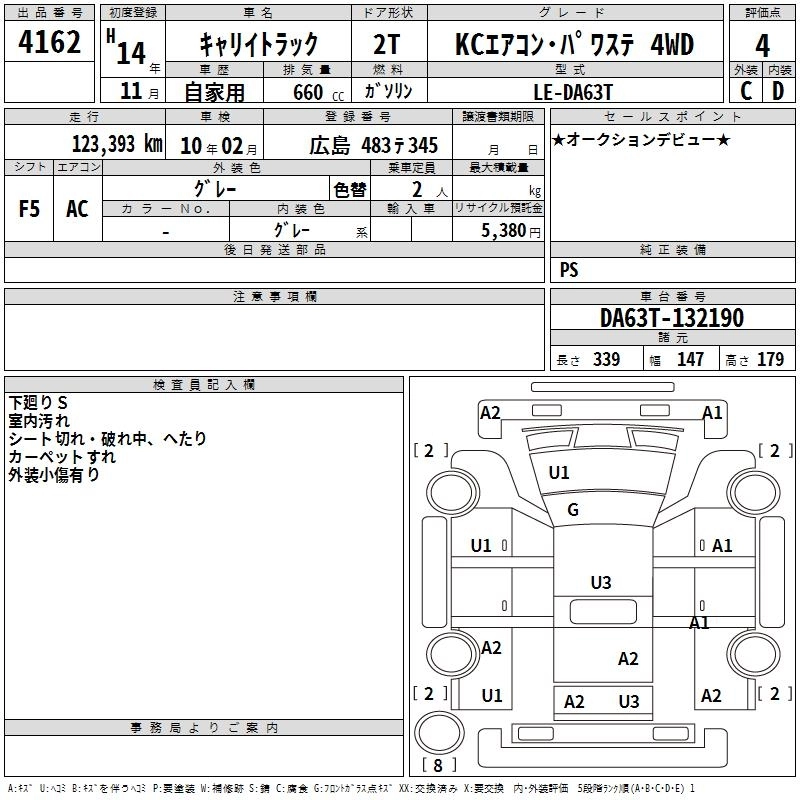
Task: Click lot number 4162
Action: pos(49,42)
